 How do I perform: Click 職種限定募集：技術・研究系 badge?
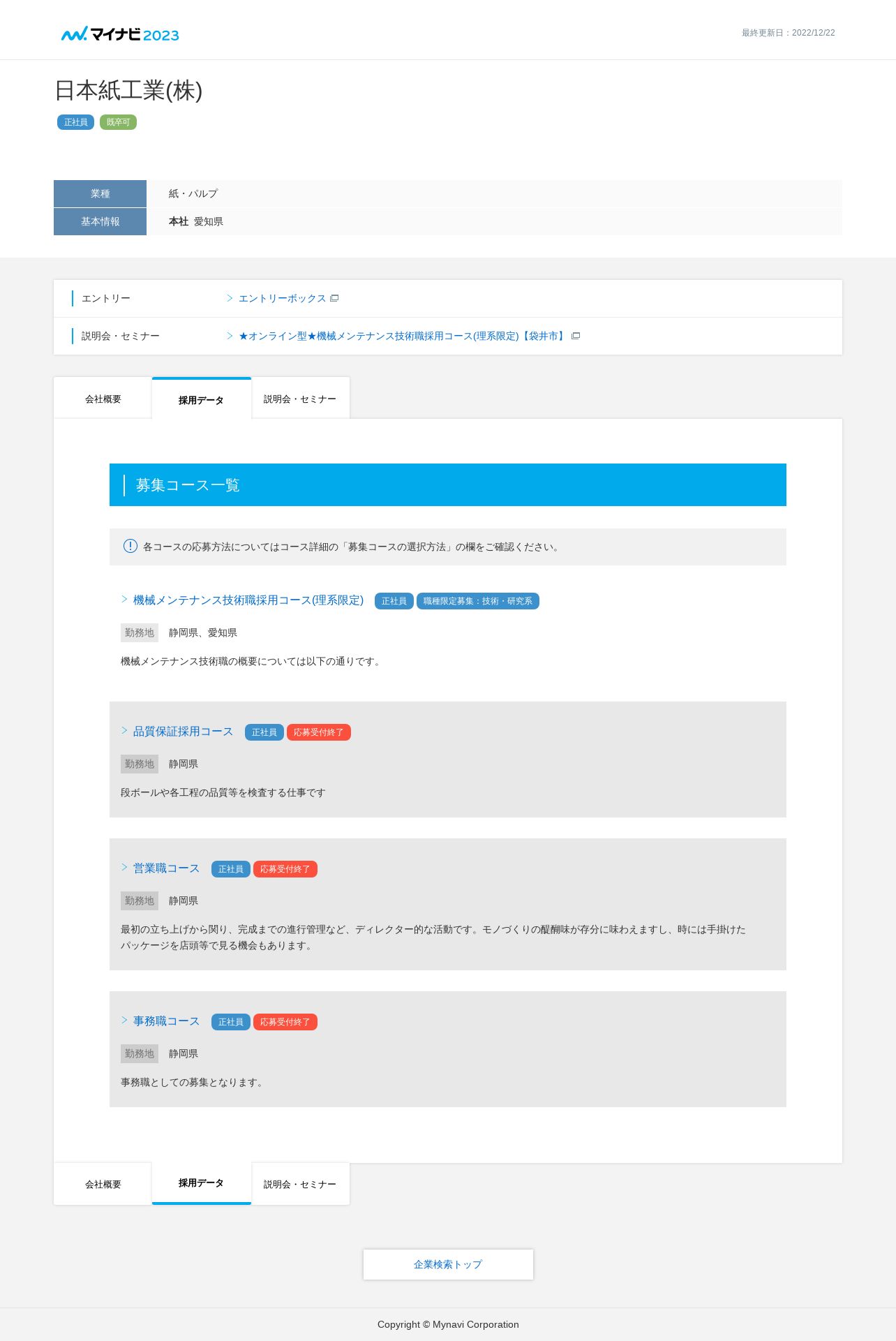(x=478, y=601)
